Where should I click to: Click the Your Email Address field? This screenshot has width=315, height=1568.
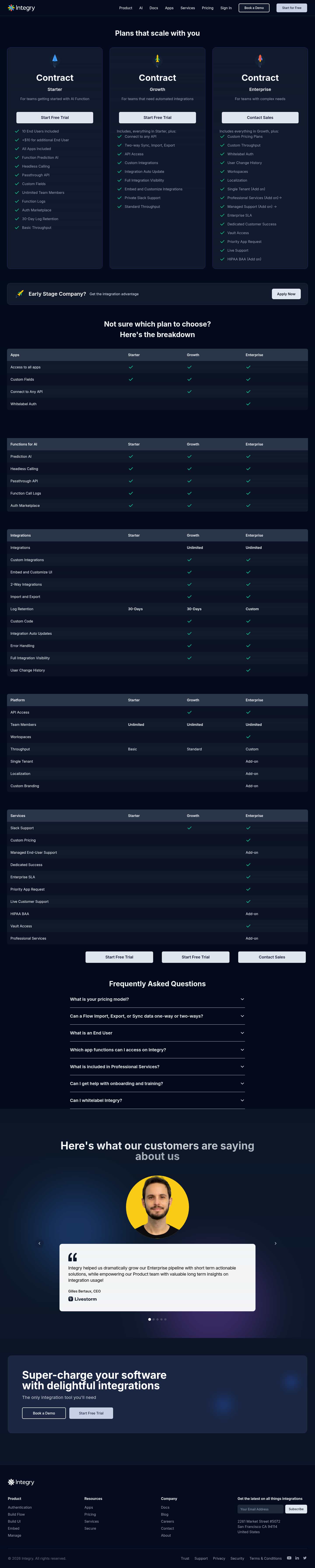click(260, 1509)
